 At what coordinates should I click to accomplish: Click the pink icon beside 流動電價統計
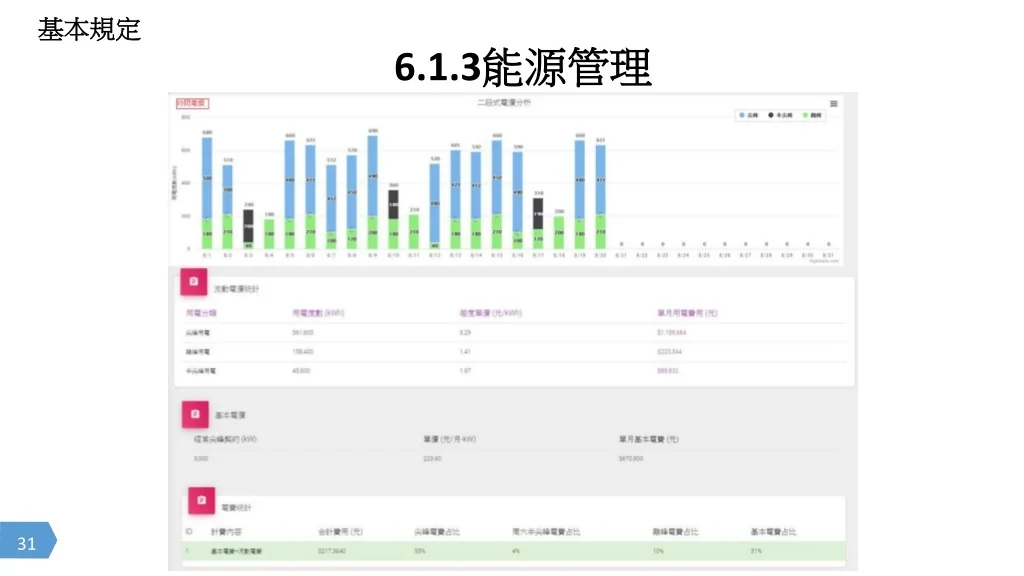tap(194, 282)
